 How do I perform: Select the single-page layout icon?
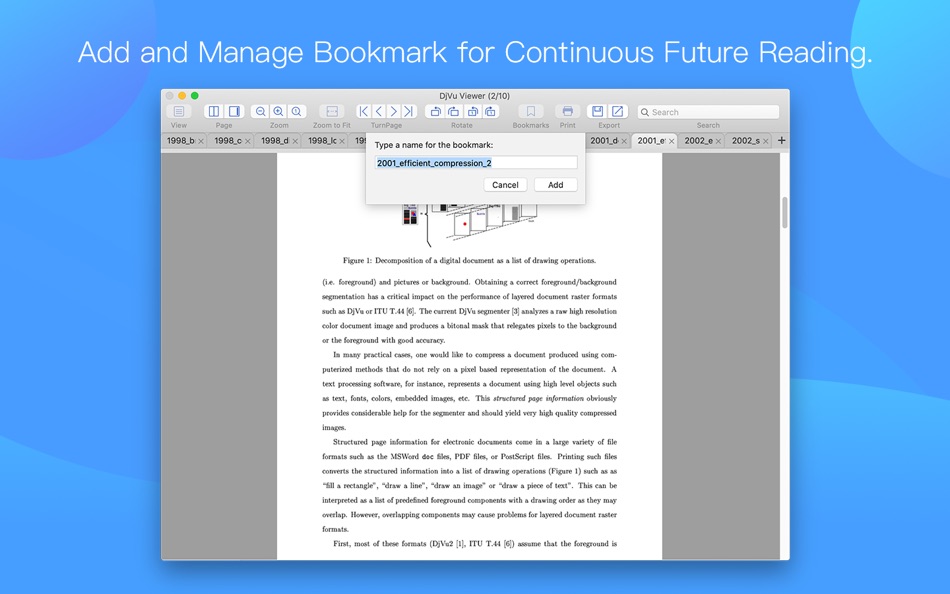pos(234,112)
